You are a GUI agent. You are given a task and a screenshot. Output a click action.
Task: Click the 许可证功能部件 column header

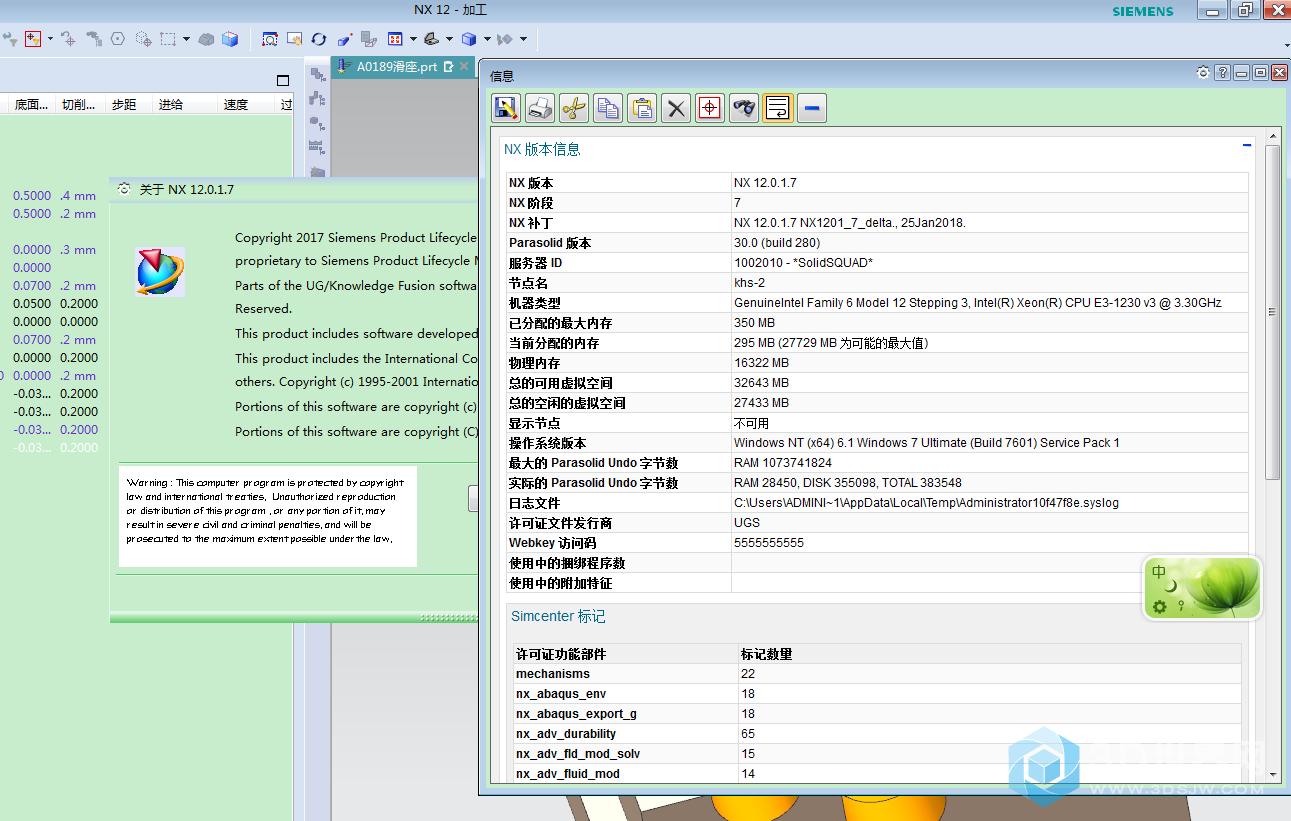[625, 654]
